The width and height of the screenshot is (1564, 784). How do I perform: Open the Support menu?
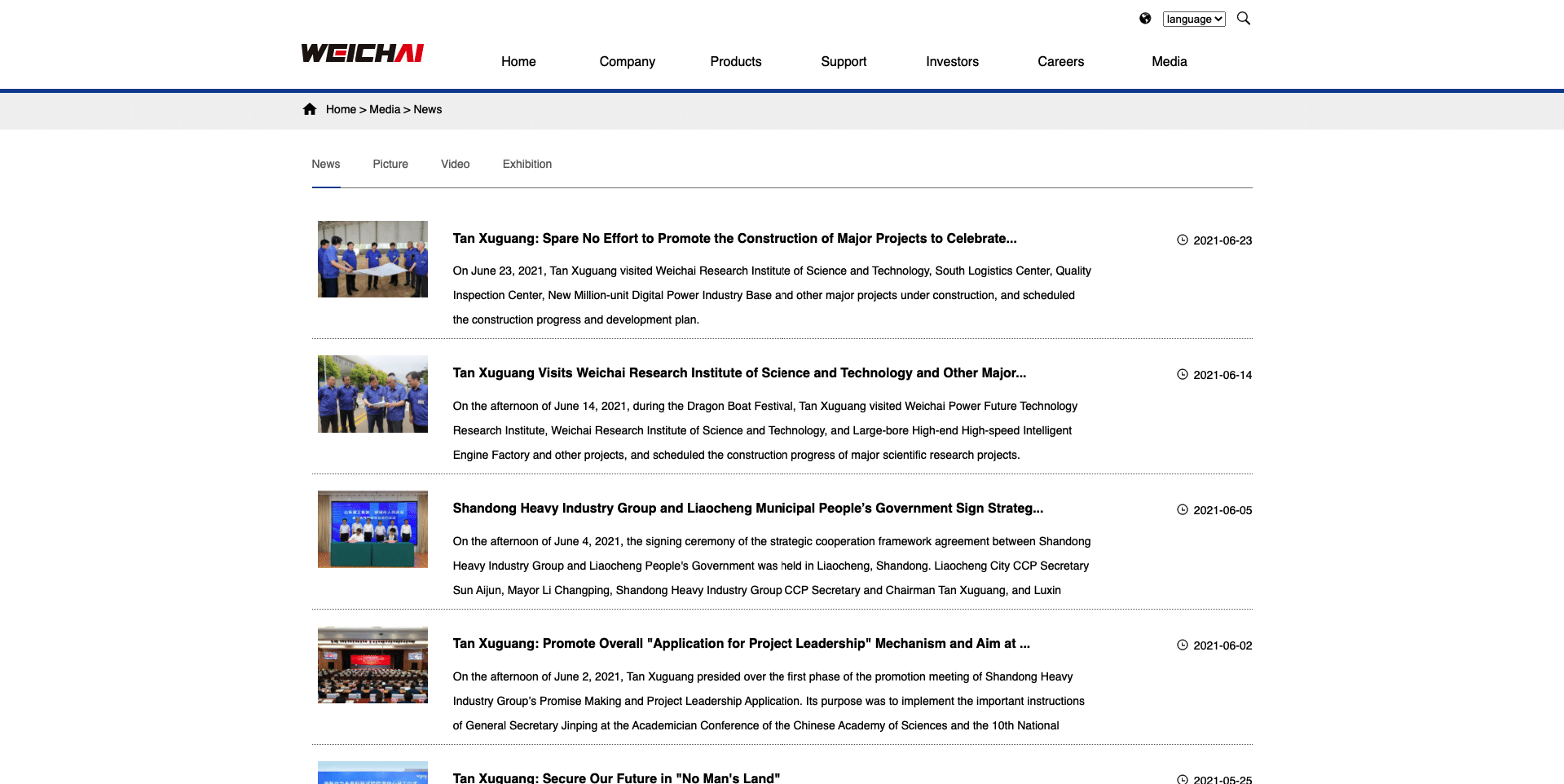tap(844, 61)
